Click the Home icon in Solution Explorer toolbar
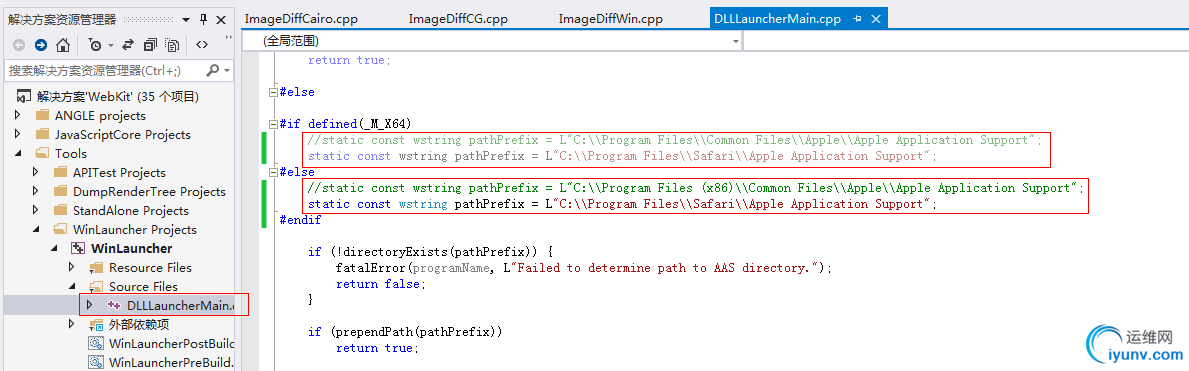Image resolution: width=1189 pixels, height=371 pixels. [x=64, y=45]
